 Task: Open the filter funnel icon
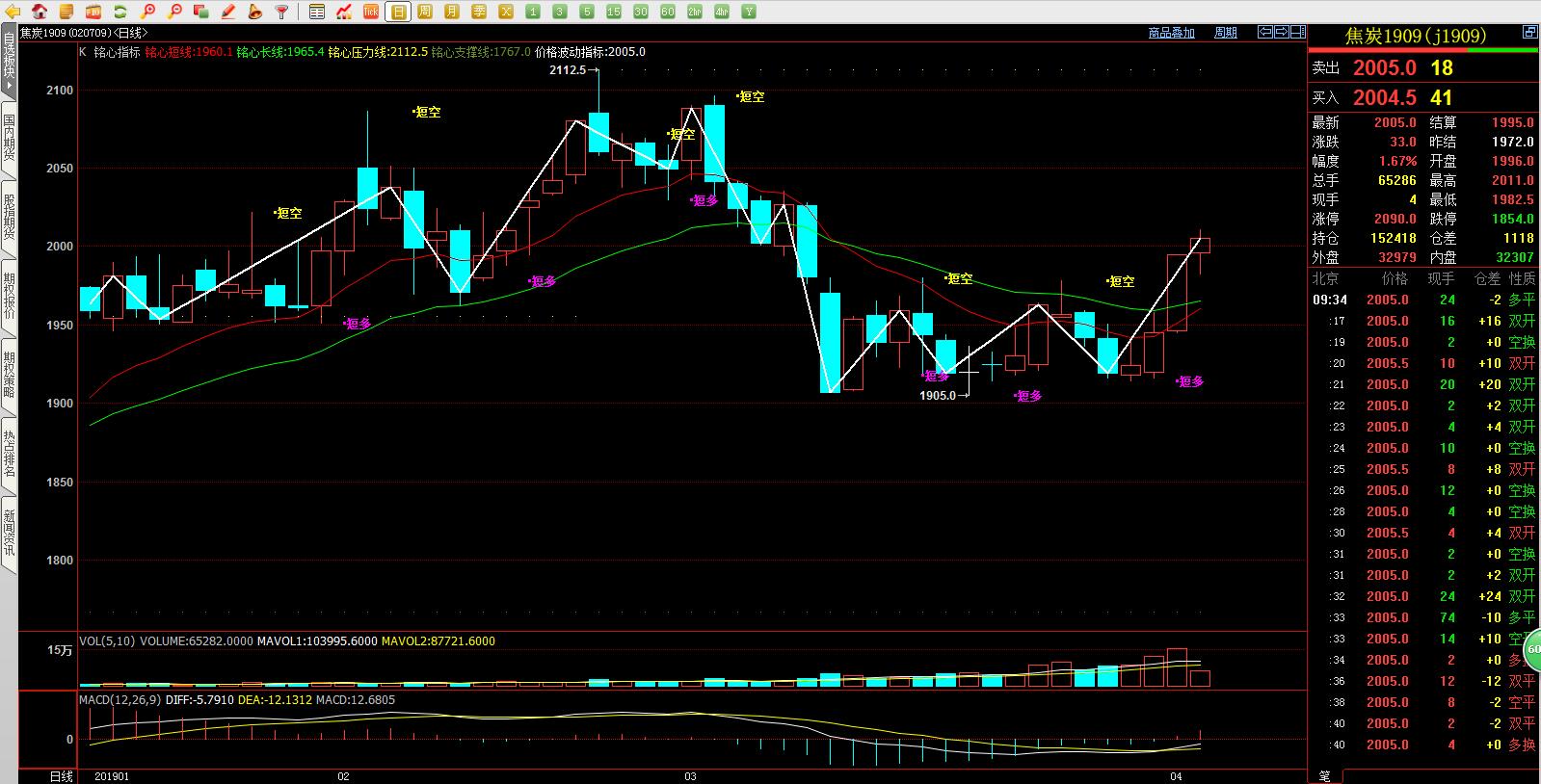[282, 12]
